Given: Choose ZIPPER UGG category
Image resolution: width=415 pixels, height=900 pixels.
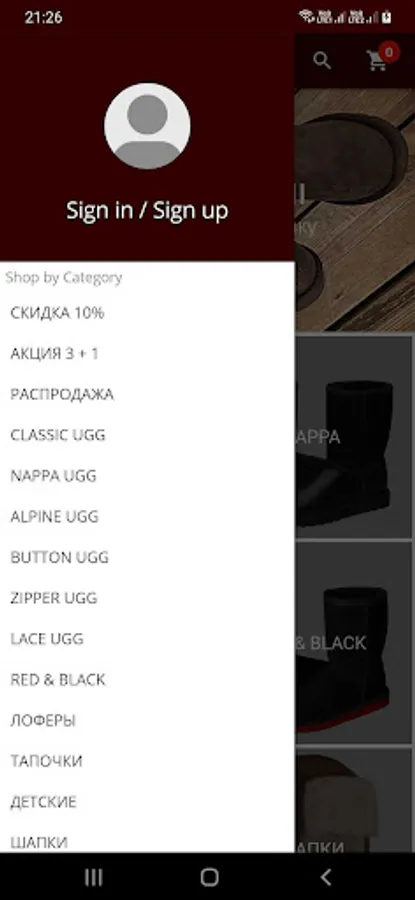Looking at the screenshot, I should 148,599.
